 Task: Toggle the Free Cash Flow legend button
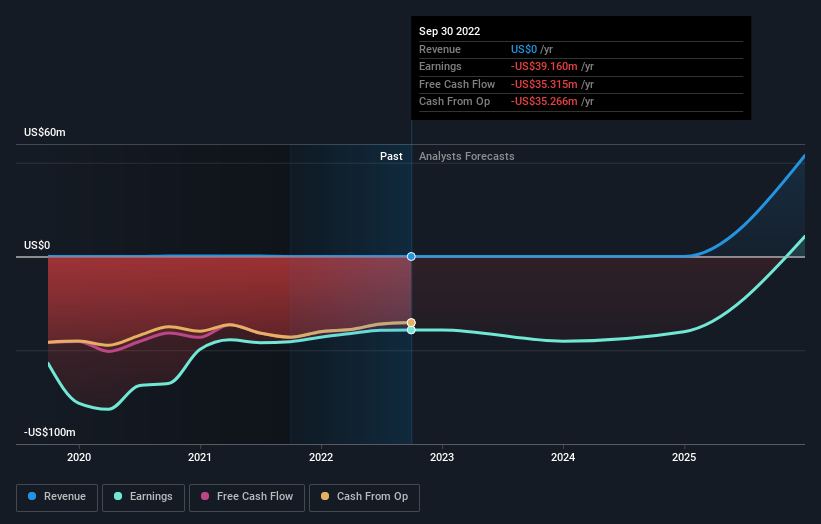(x=247, y=497)
